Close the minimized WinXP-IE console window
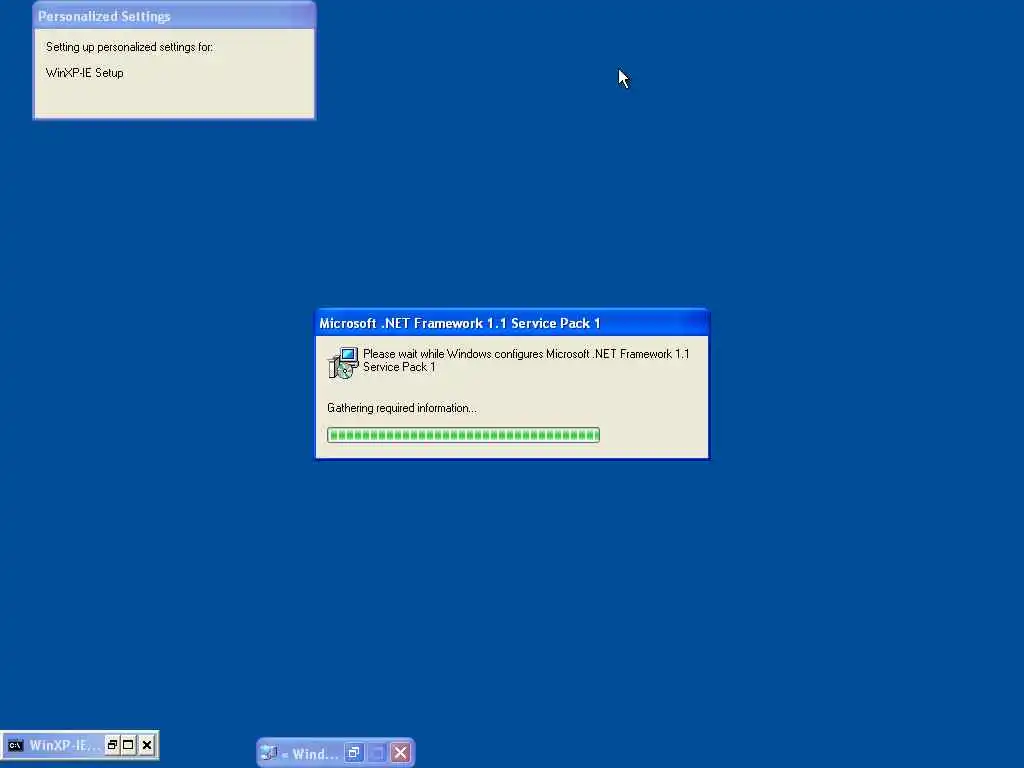Image resolution: width=1024 pixels, height=768 pixels. click(147, 744)
